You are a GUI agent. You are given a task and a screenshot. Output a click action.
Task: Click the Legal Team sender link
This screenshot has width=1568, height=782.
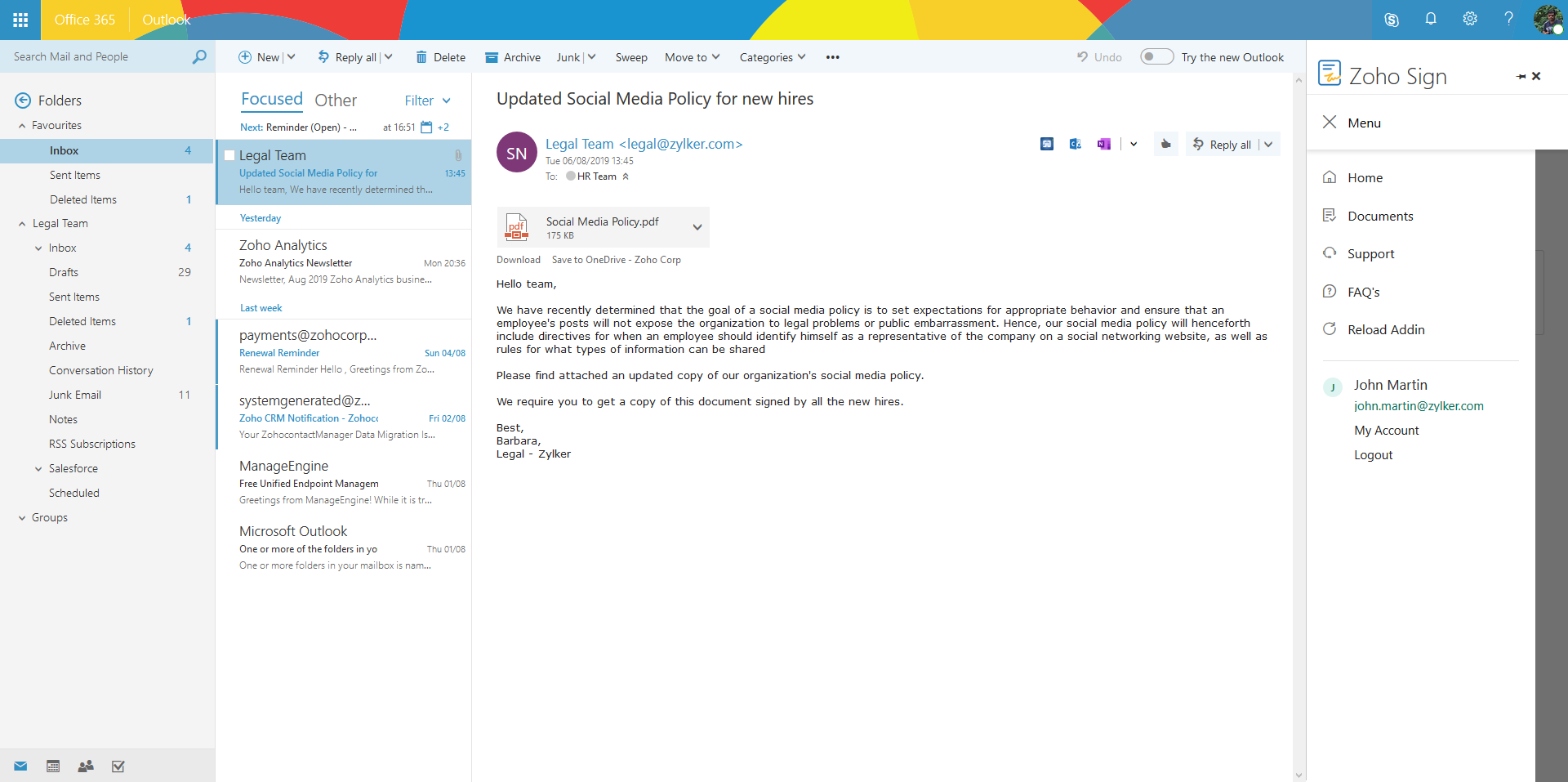[644, 144]
